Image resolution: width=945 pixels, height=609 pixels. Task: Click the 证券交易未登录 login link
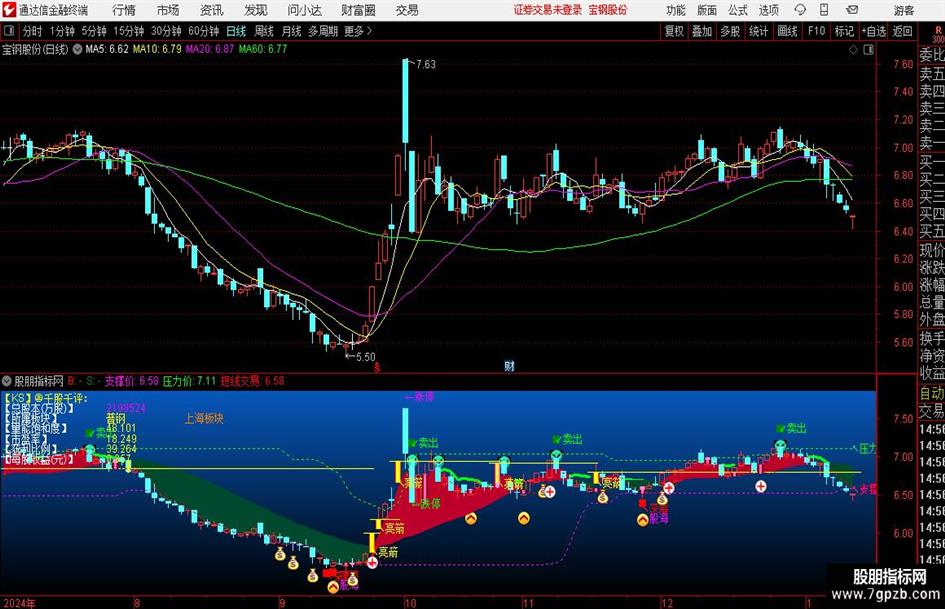pyautogui.click(x=548, y=10)
